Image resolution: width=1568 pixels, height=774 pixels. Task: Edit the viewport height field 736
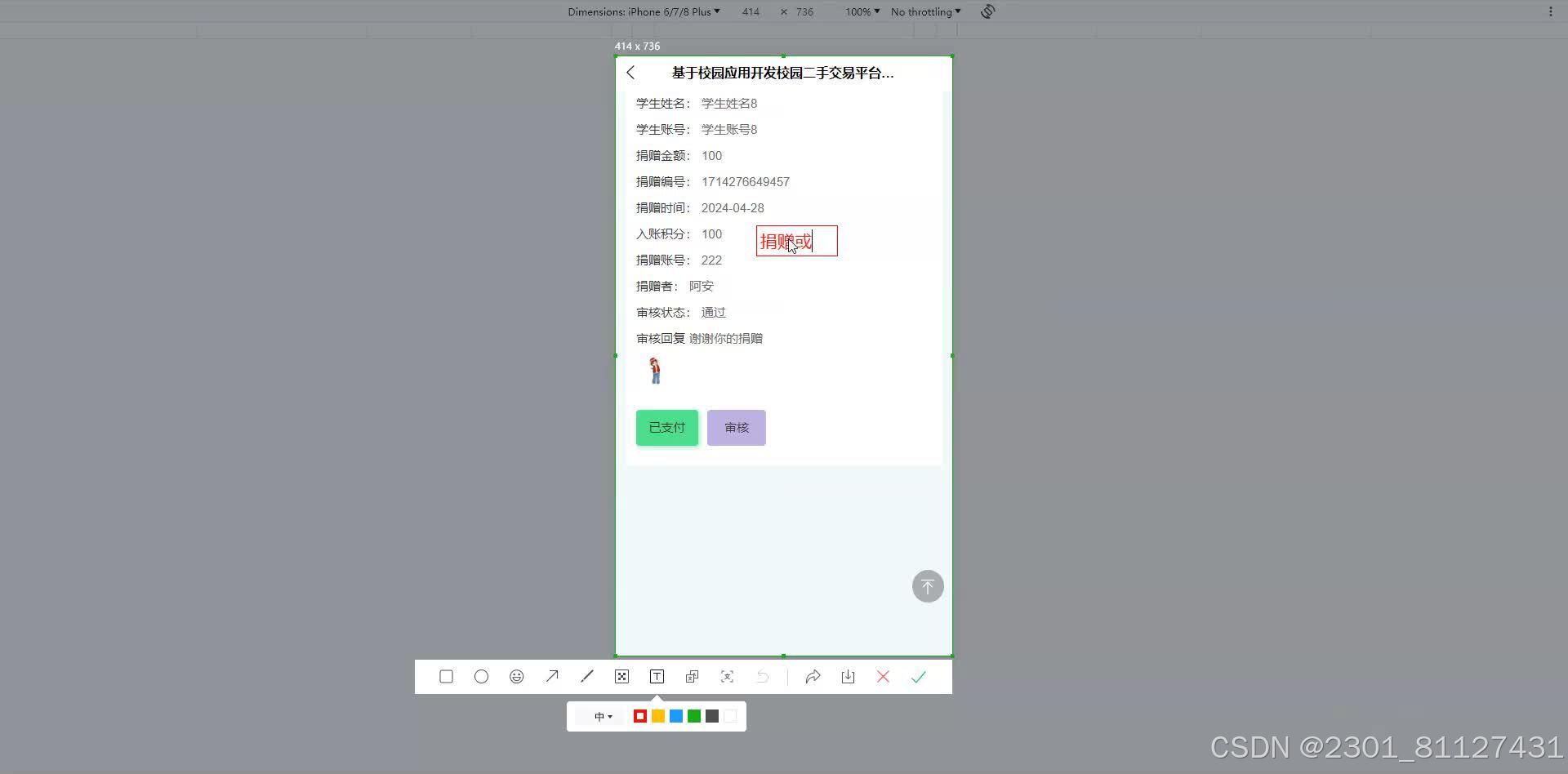(x=804, y=11)
